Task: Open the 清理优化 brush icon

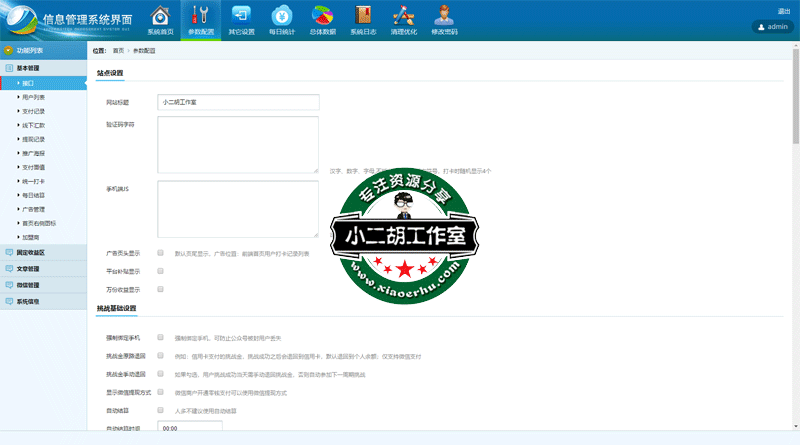Action: tap(404, 15)
